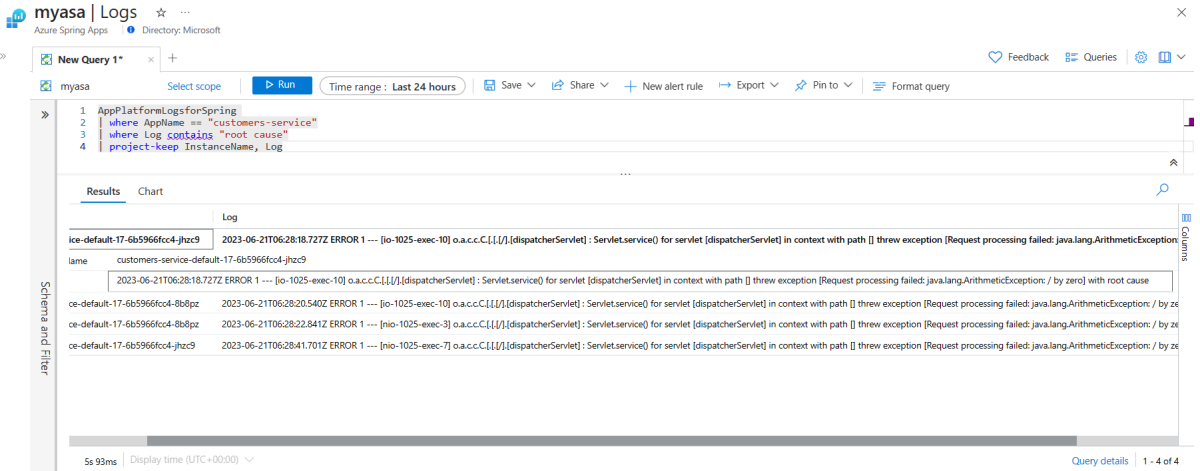Click Format query
The height and width of the screenshot is (471, 1200).
[911, 86]
